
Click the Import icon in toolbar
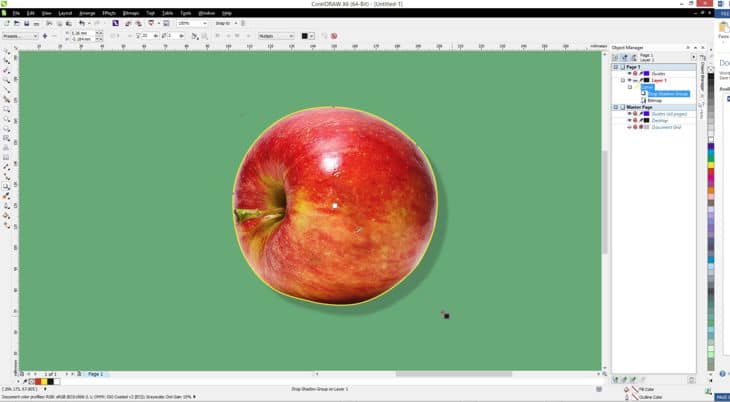click(128, 23)
